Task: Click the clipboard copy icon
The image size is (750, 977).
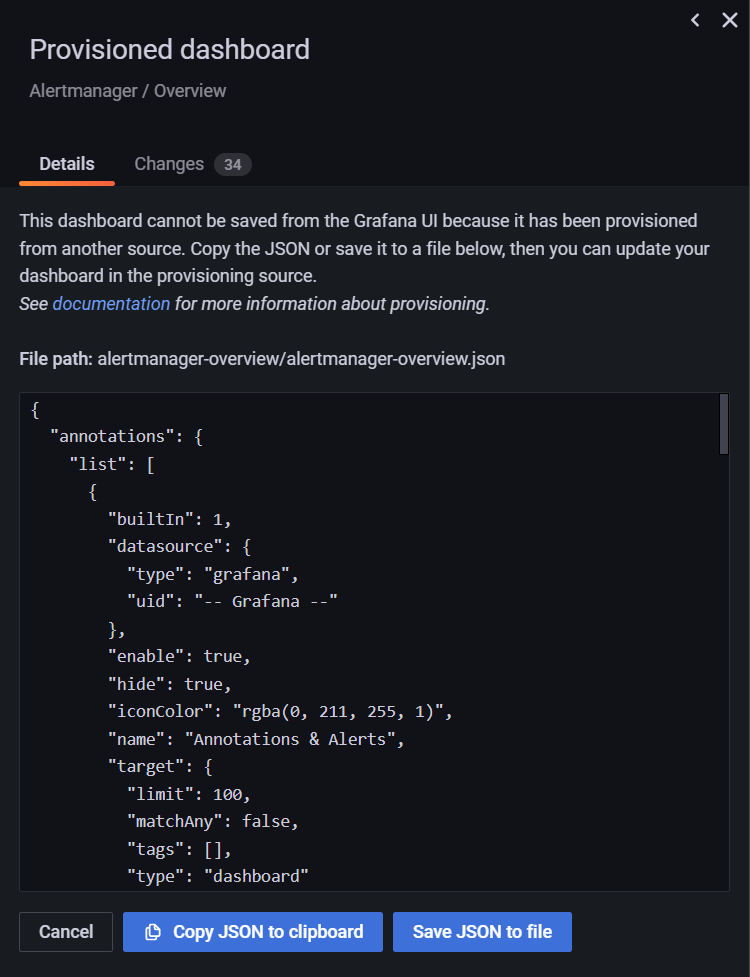Action: [153, 932]
